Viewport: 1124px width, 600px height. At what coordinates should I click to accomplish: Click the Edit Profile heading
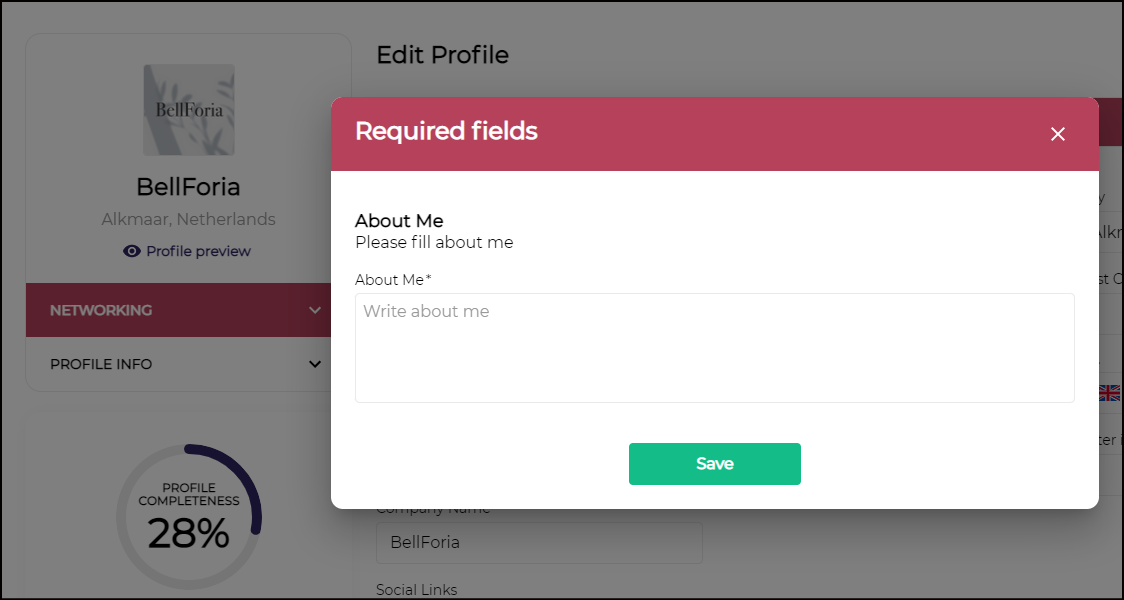[442, 55]
